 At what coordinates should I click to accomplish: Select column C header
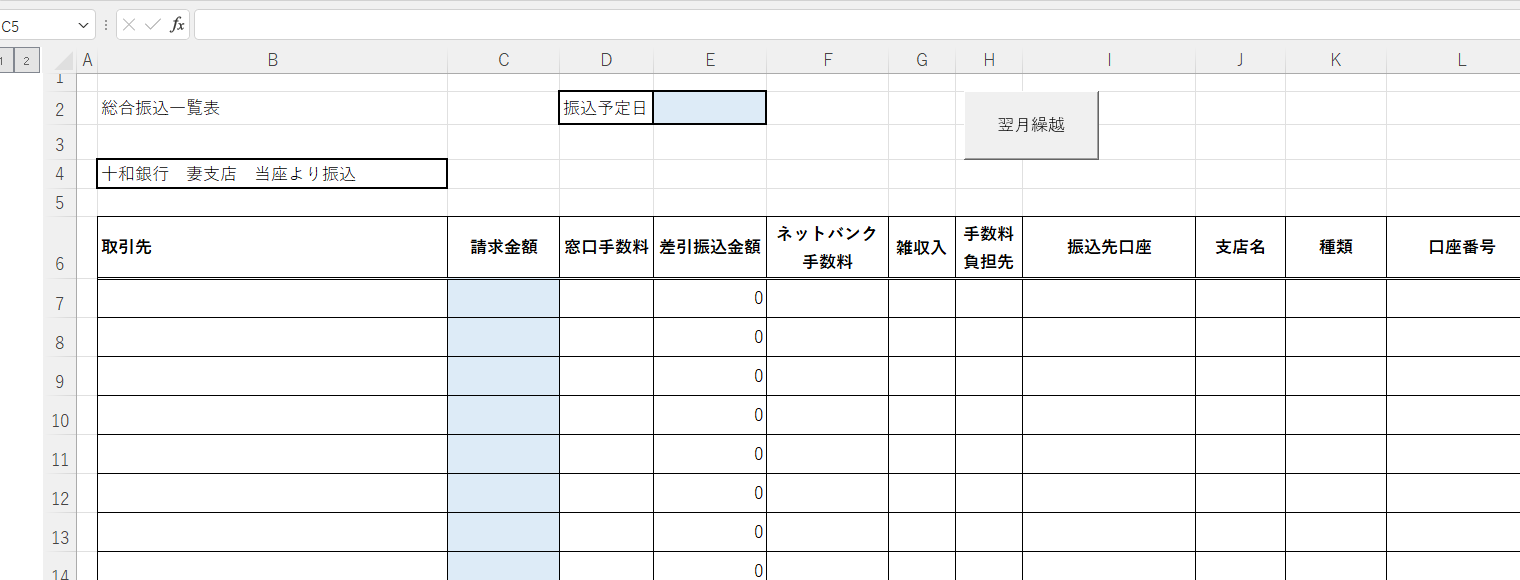pyautogui.click(x=503, y=60)
